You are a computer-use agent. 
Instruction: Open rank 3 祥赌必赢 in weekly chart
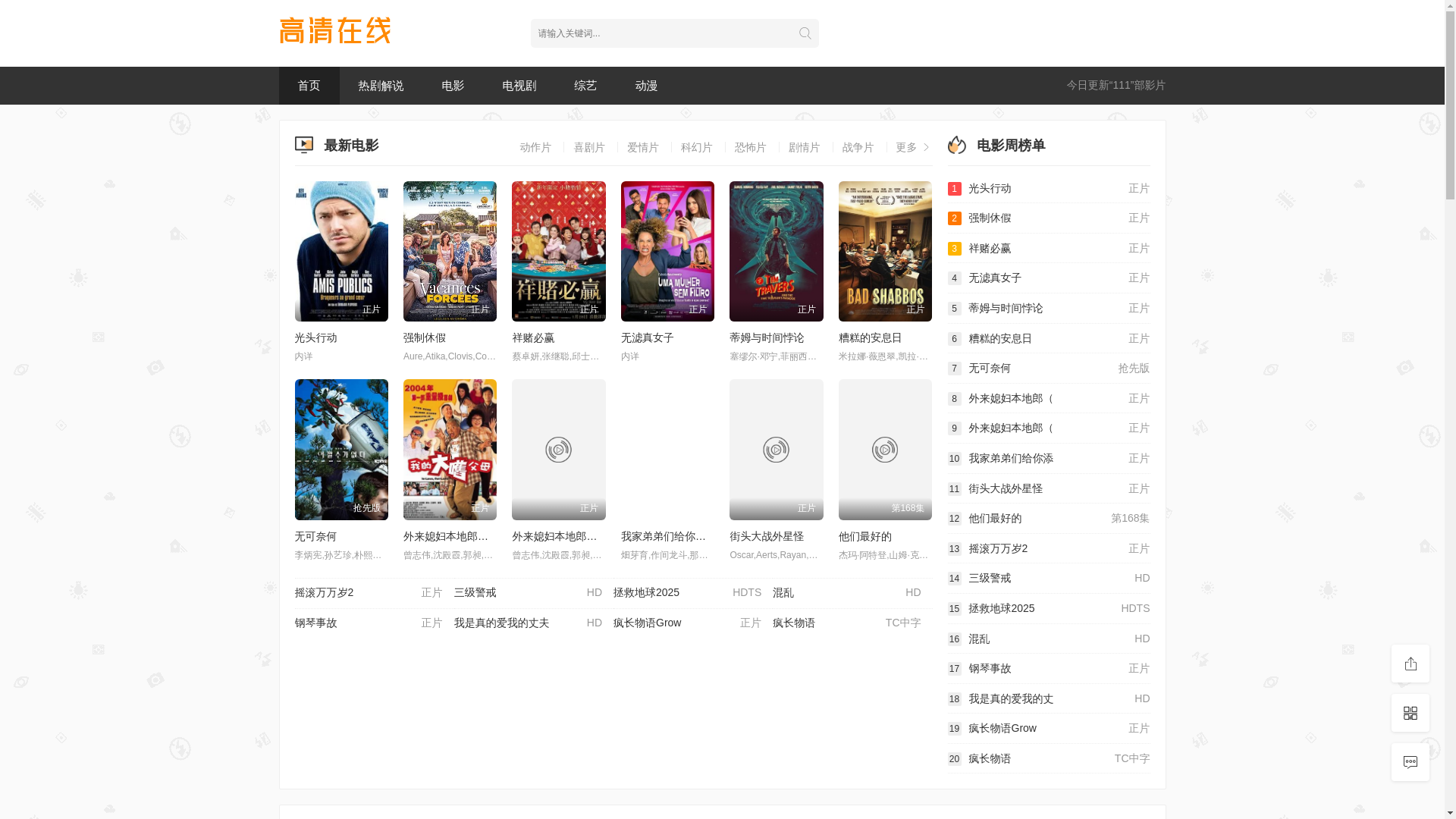pyautogui.click(x=1049, y=249)
